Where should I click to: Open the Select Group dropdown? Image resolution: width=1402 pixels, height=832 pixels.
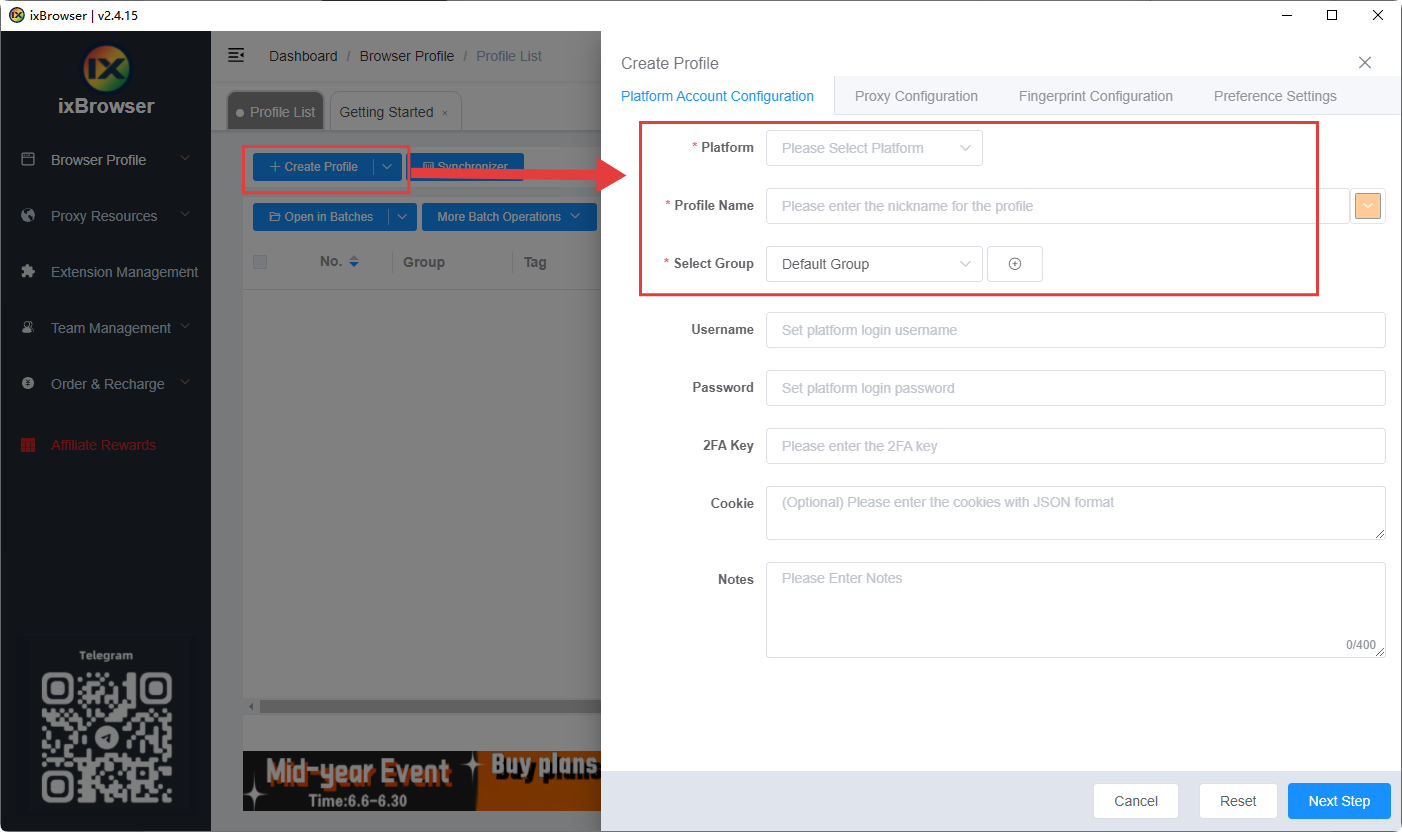[874, 264]
